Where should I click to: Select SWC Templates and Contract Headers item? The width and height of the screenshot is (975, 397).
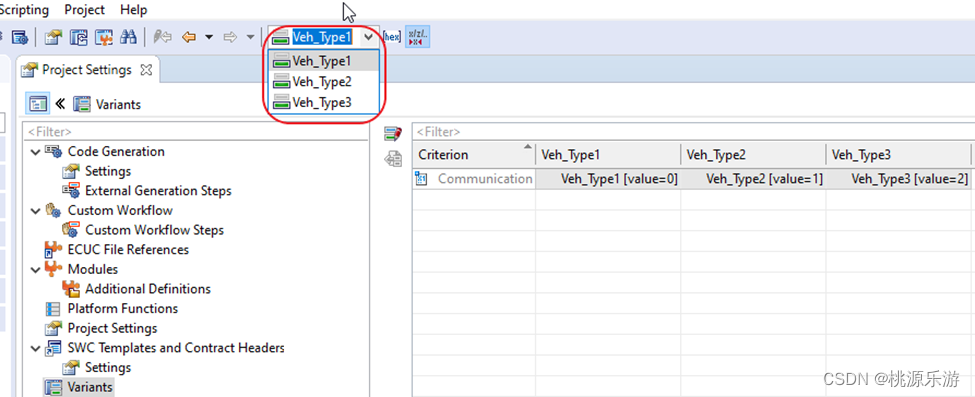pos(176,348)
